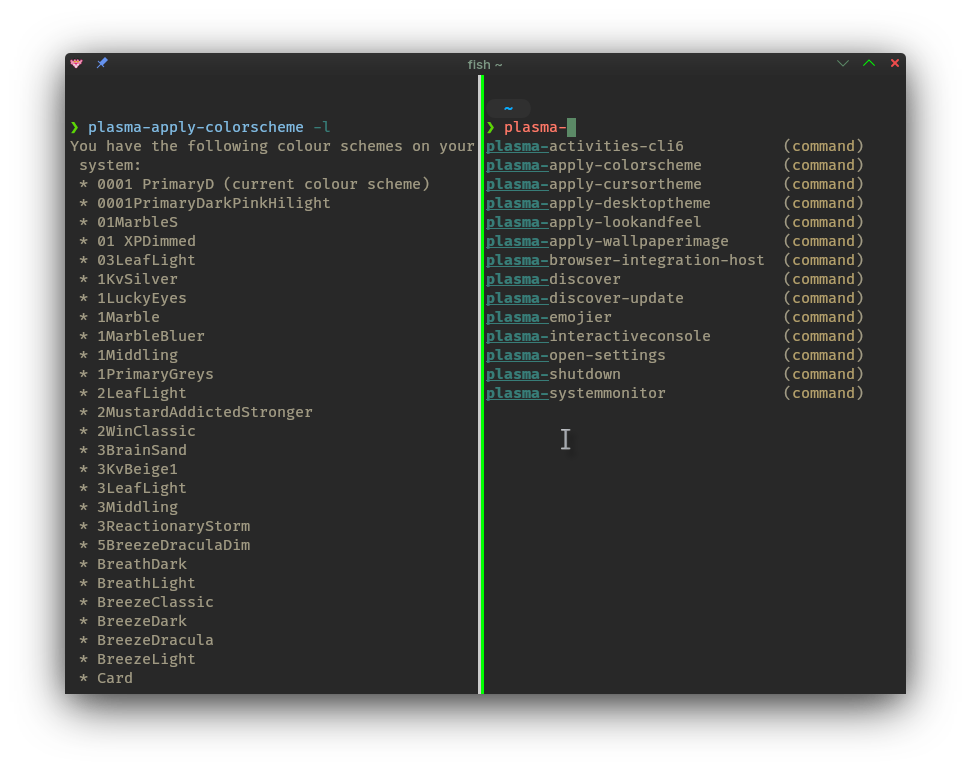This screenshot has width=971, height=771.
Task: Choose plasma-emojier from the completions list
Action: 549,317
